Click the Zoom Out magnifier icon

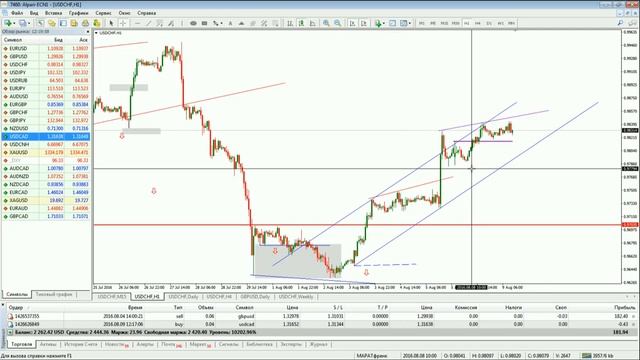click(x=338, y=23)
